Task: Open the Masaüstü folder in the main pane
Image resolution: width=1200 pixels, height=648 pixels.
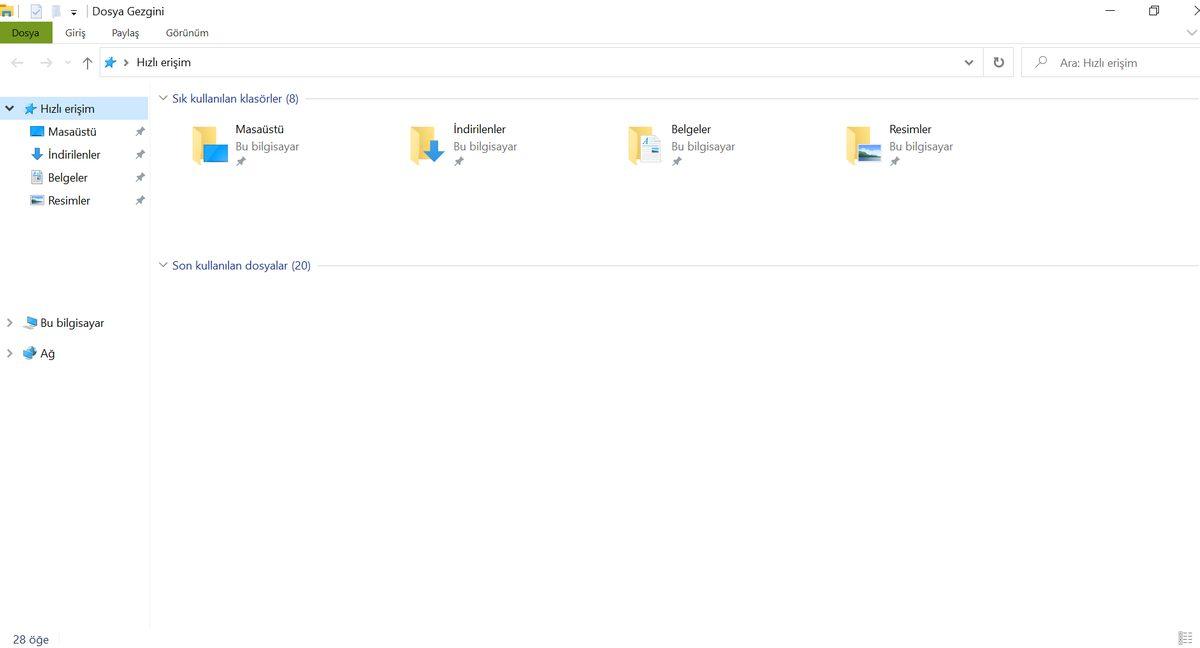Action: [211, 145]
